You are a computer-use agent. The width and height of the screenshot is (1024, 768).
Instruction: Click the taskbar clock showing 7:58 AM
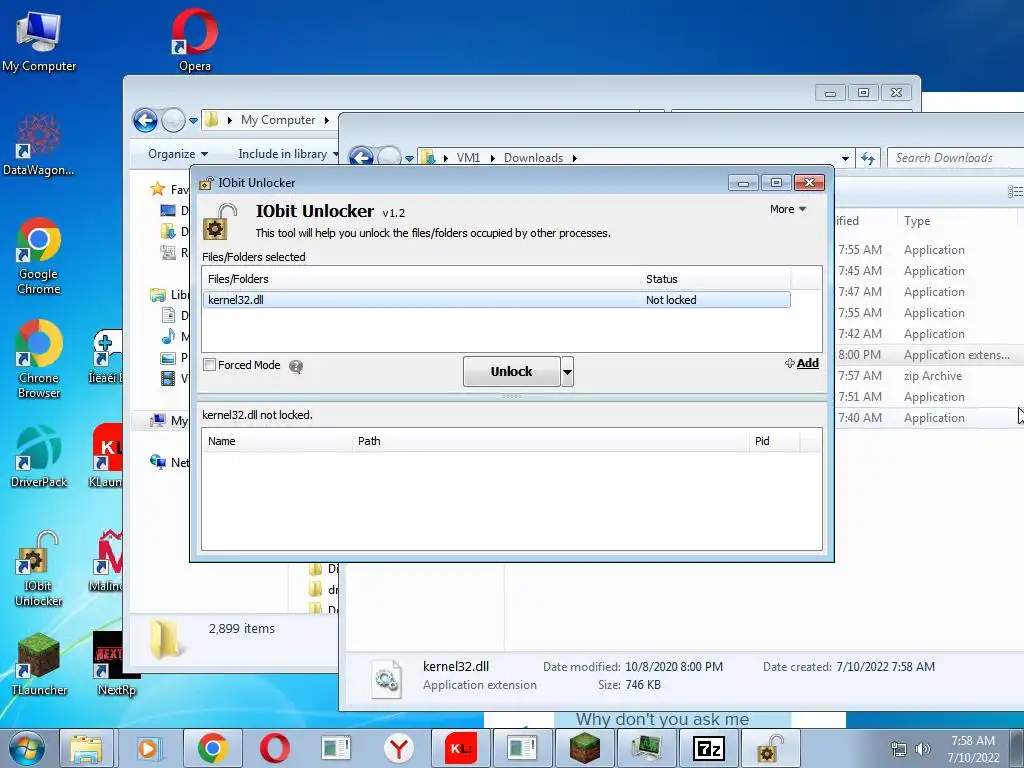(x=973, y=749)
